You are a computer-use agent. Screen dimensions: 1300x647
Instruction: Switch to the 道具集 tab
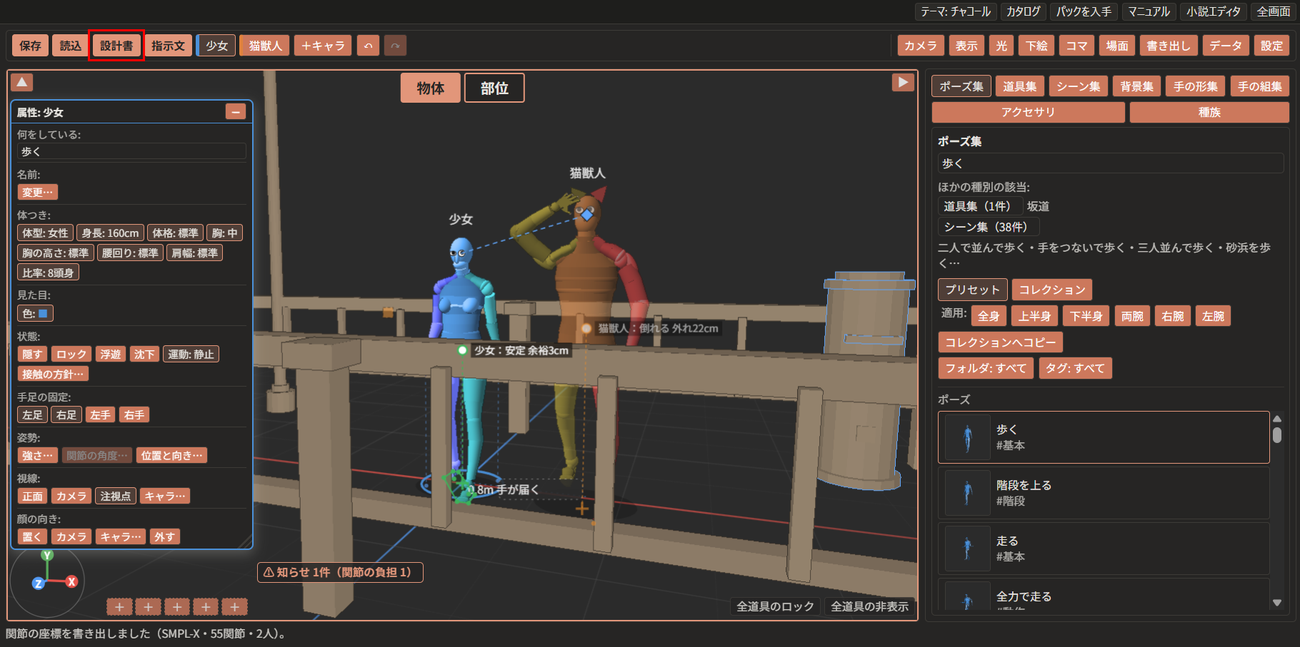pos(1020,86)
